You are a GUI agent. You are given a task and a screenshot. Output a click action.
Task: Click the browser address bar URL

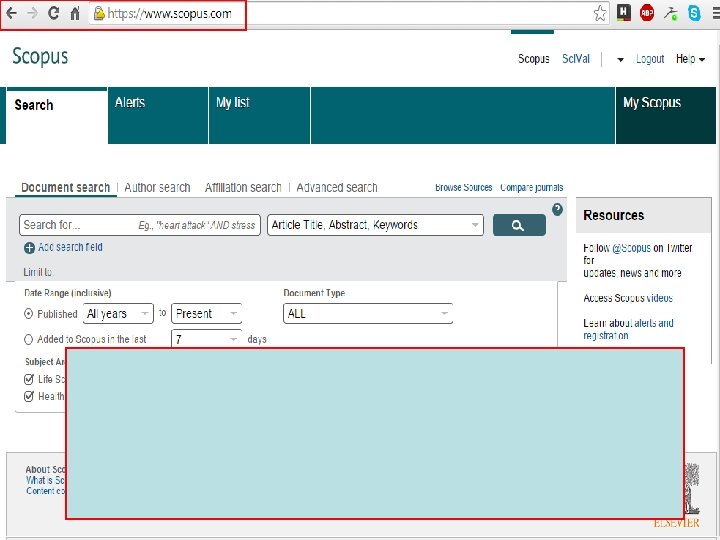pyautogui.click(x=169, y=14)
